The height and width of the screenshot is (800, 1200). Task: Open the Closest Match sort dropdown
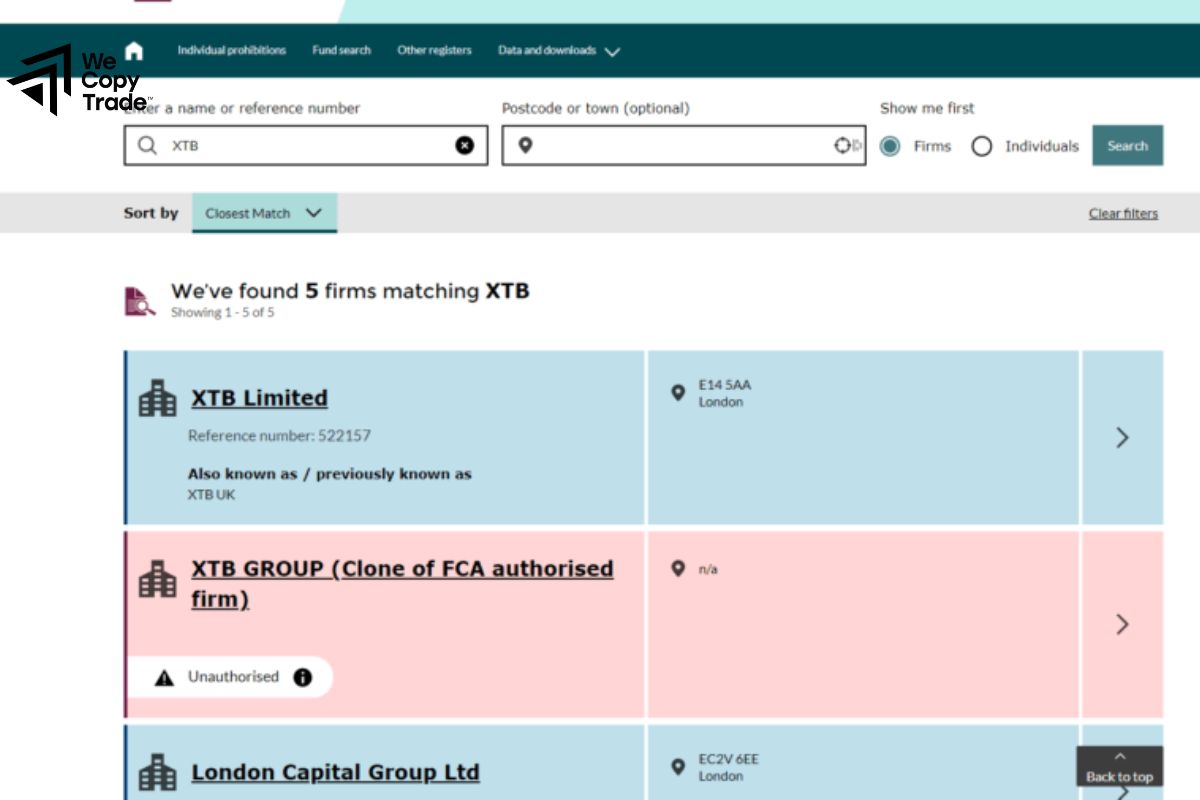(x=264, y=213)
